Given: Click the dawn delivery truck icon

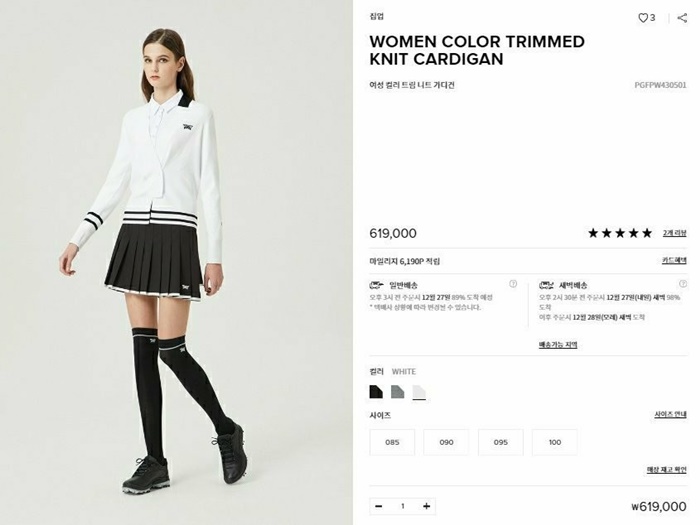Looking at the screenshot, I should (x=546, y=285).
